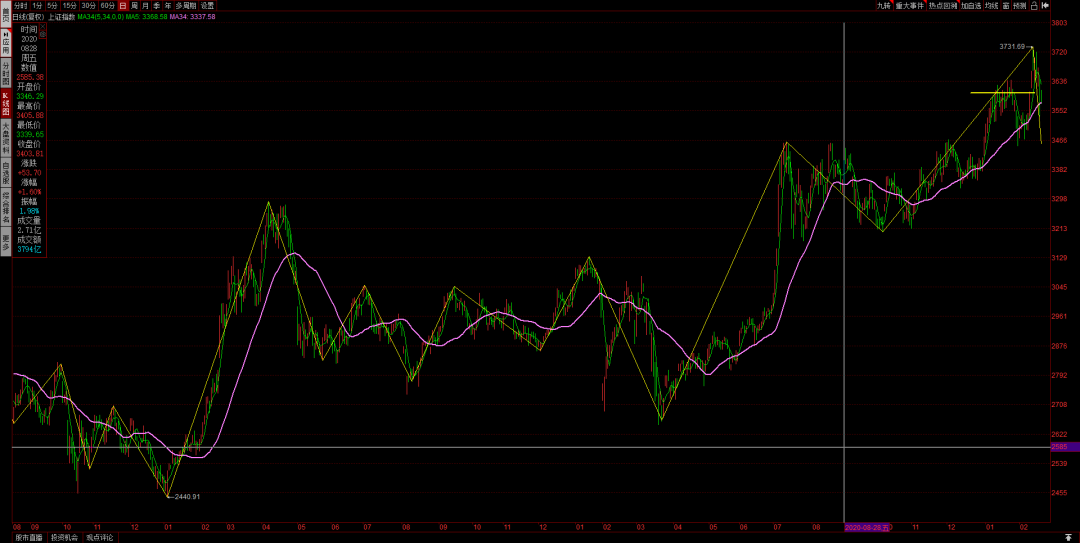Select the 60分 period button
The width and height of the screenshot is (1080, 543).
click(x=107, y=6)
